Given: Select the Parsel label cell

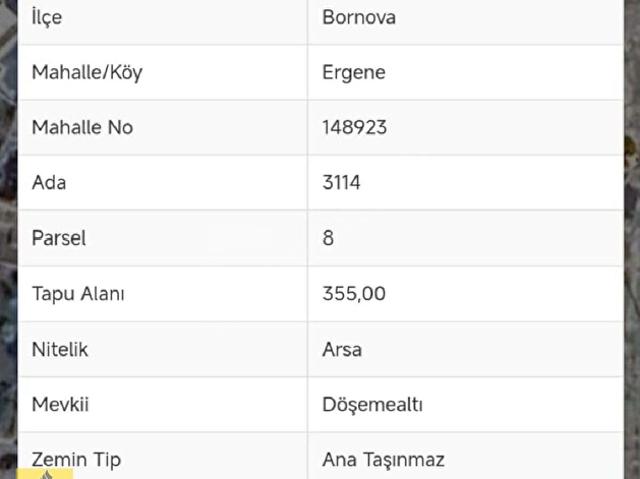Looking at the screenshot, I should [59, 238].
